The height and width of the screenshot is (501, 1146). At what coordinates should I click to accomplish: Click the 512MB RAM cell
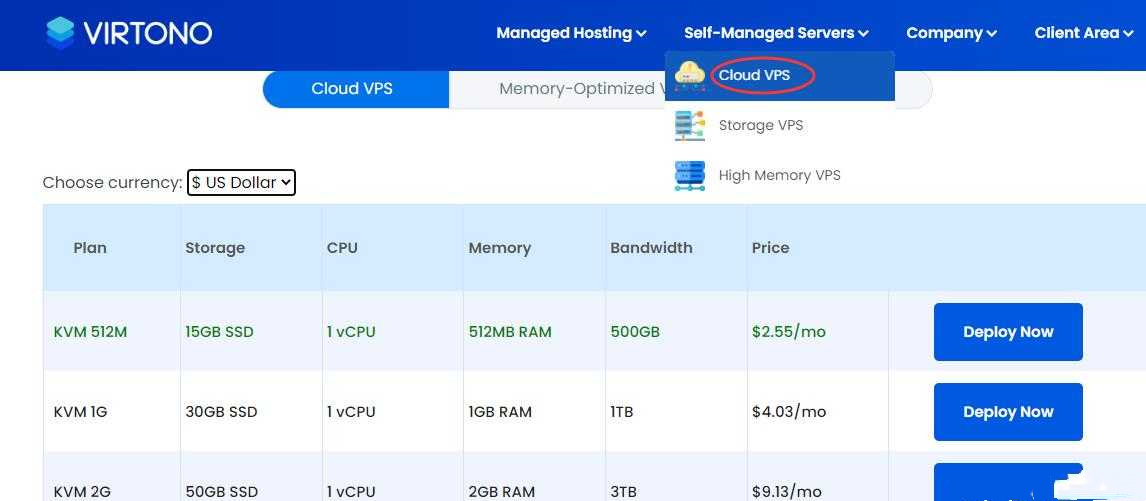click(510, 332)
